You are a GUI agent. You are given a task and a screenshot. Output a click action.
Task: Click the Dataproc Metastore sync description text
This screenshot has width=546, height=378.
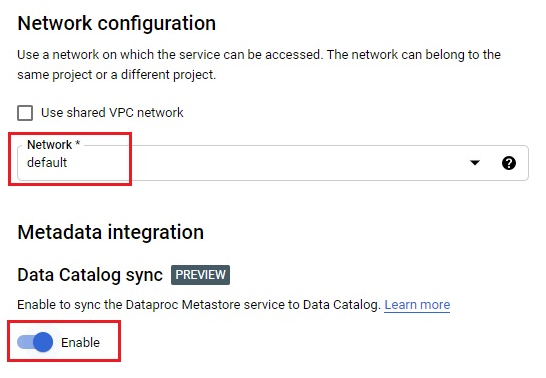(x=198, y=305)
